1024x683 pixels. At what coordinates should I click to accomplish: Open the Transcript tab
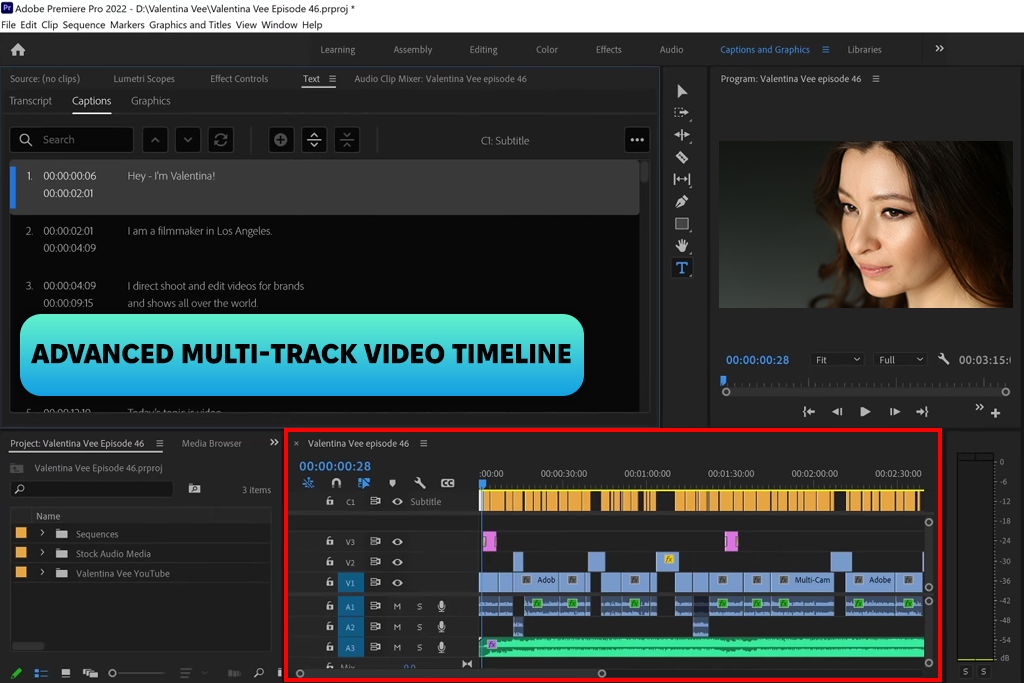coord(31,101)
